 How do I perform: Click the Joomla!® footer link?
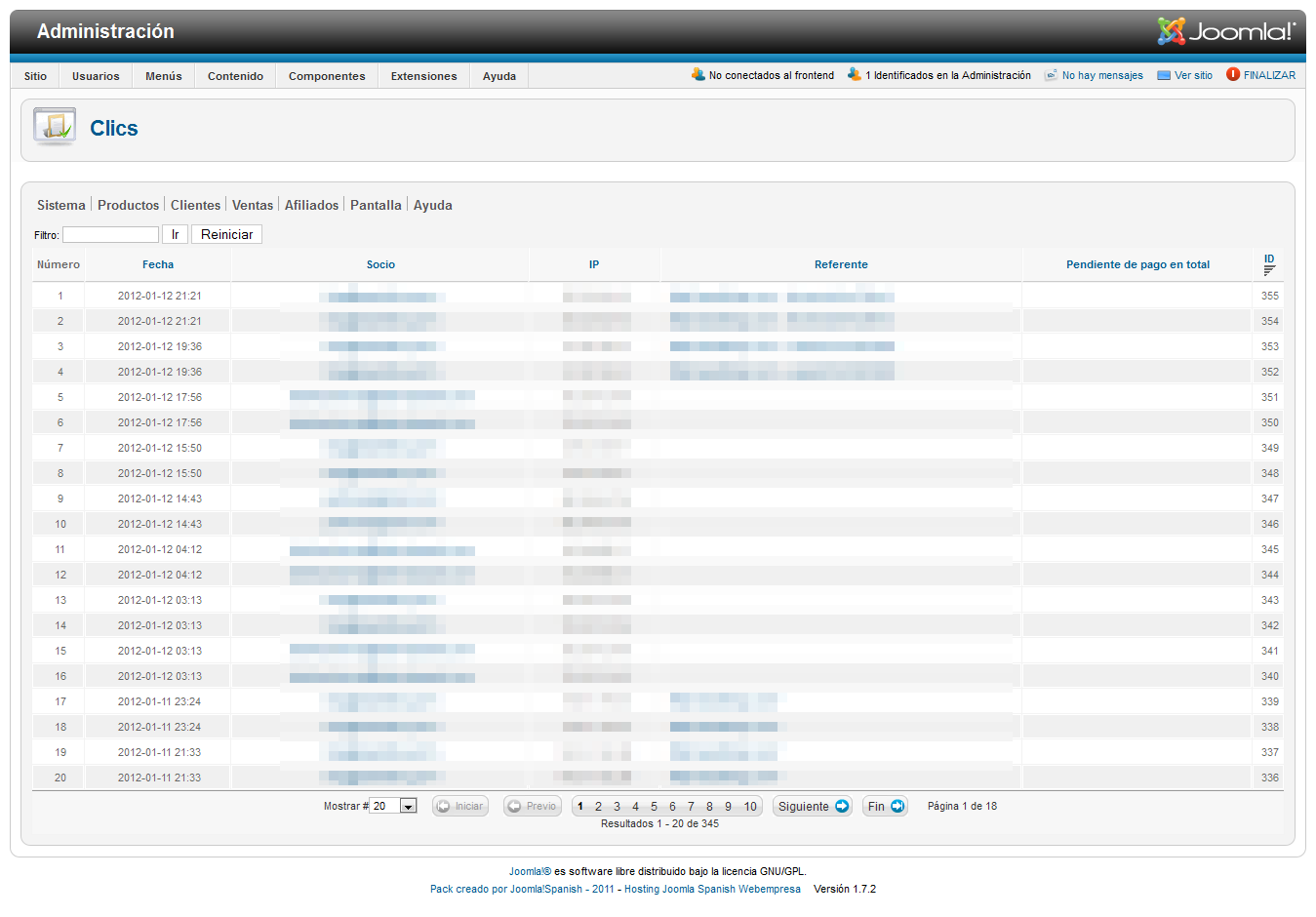pyautogui.click(x=530, y=872)
